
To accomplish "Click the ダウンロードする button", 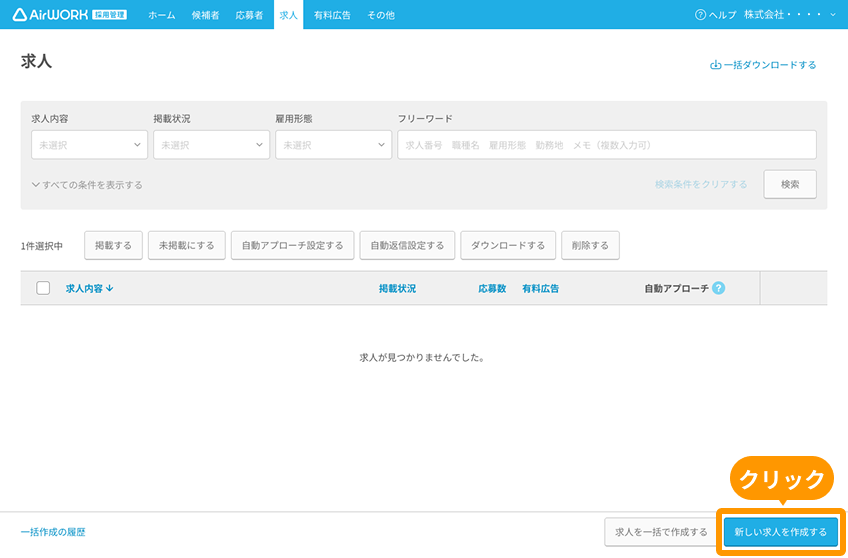I will click(x=508, y=245).
